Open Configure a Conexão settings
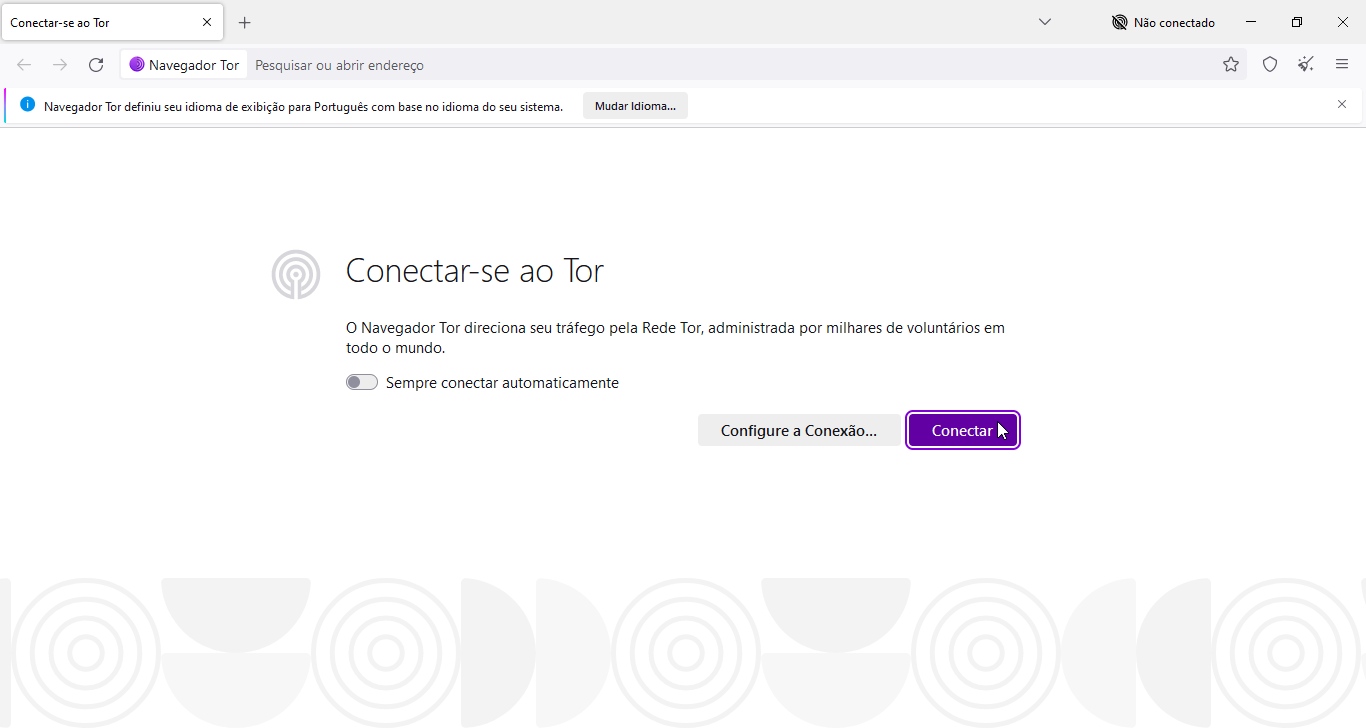 click(x=798, y=430)
